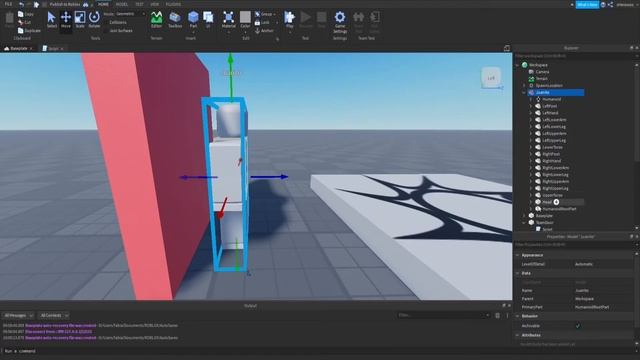Collapse the selected Juanito model node

pyautogui.click(x=524, y=92)
